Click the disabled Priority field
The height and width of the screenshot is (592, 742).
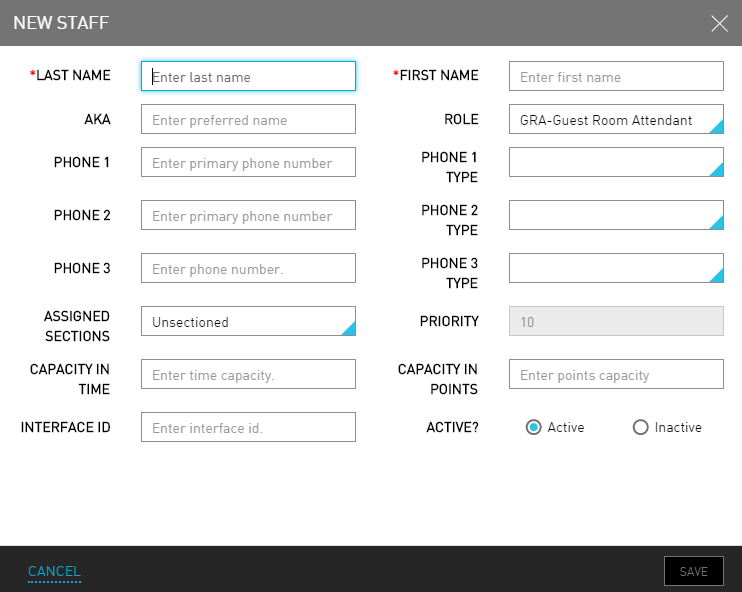tap(616, 321)
